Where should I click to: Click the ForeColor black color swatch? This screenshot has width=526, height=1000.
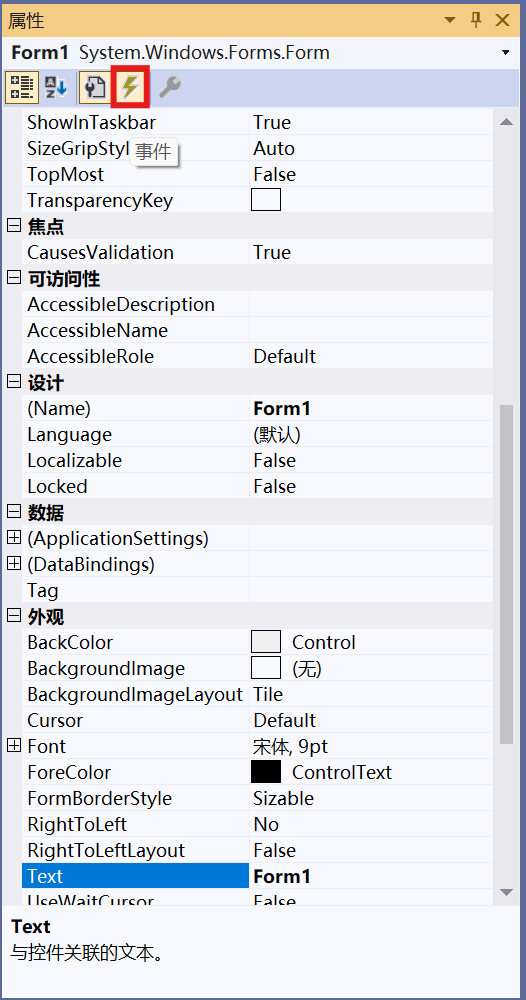(x=266, y=772)
